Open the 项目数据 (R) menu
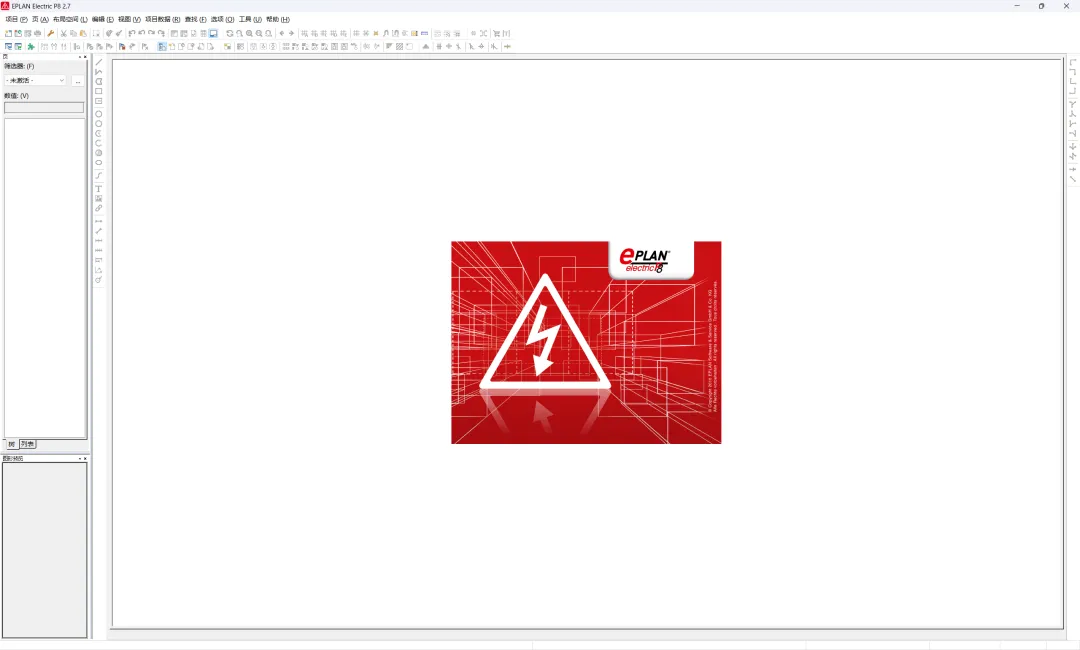The image size is (1080, 650). (163, 19)
